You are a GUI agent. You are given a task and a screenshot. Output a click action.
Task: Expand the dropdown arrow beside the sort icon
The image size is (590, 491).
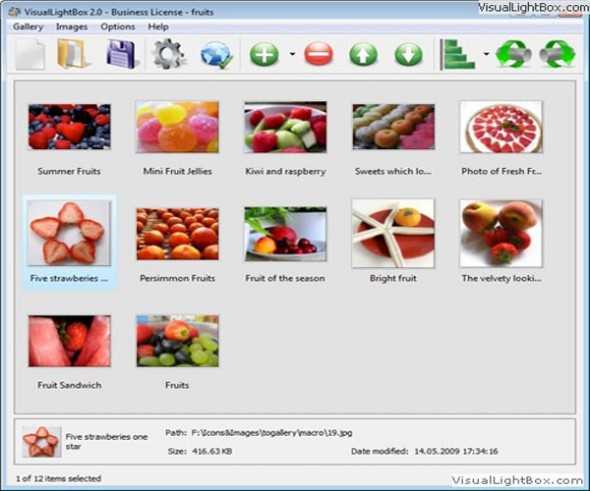pos(486,54)
